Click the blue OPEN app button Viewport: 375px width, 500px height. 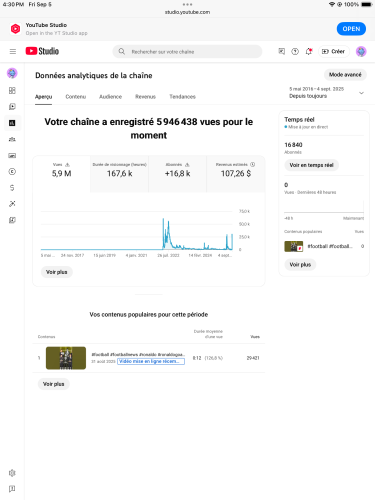pyautogui.click(x=351, y=29)
